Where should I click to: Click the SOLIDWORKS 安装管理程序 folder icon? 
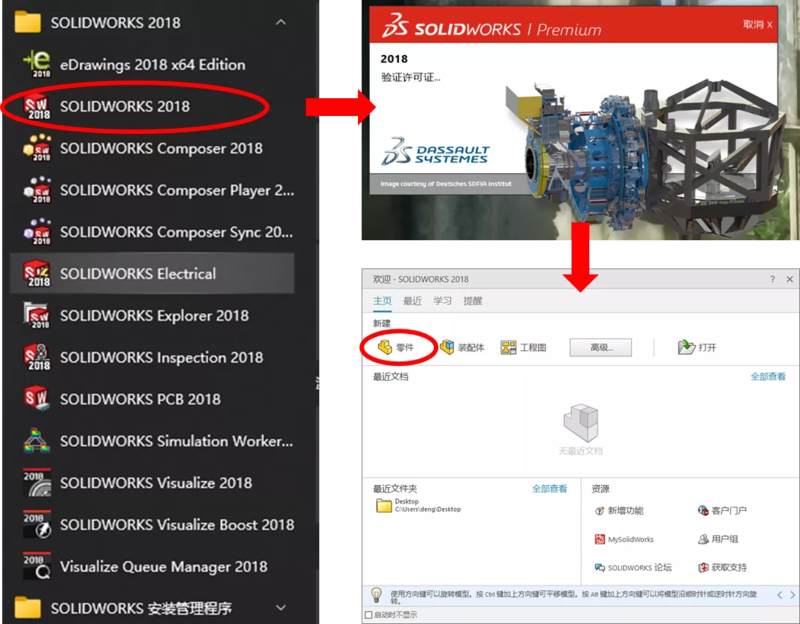(28, 608)
